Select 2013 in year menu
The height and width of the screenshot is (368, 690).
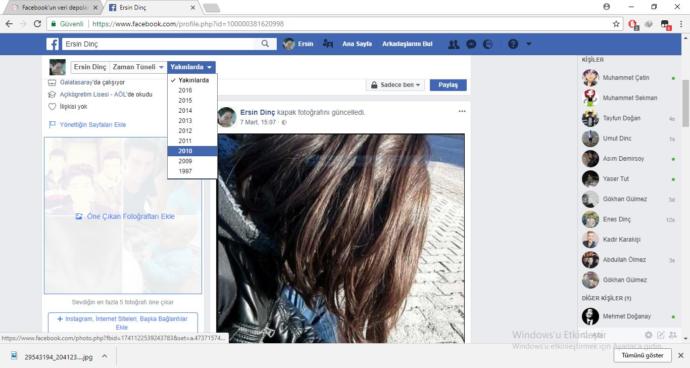coord(192,121)
